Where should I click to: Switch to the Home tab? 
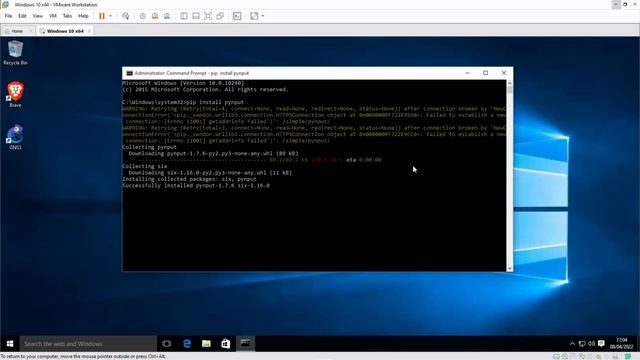click(17, 31)
